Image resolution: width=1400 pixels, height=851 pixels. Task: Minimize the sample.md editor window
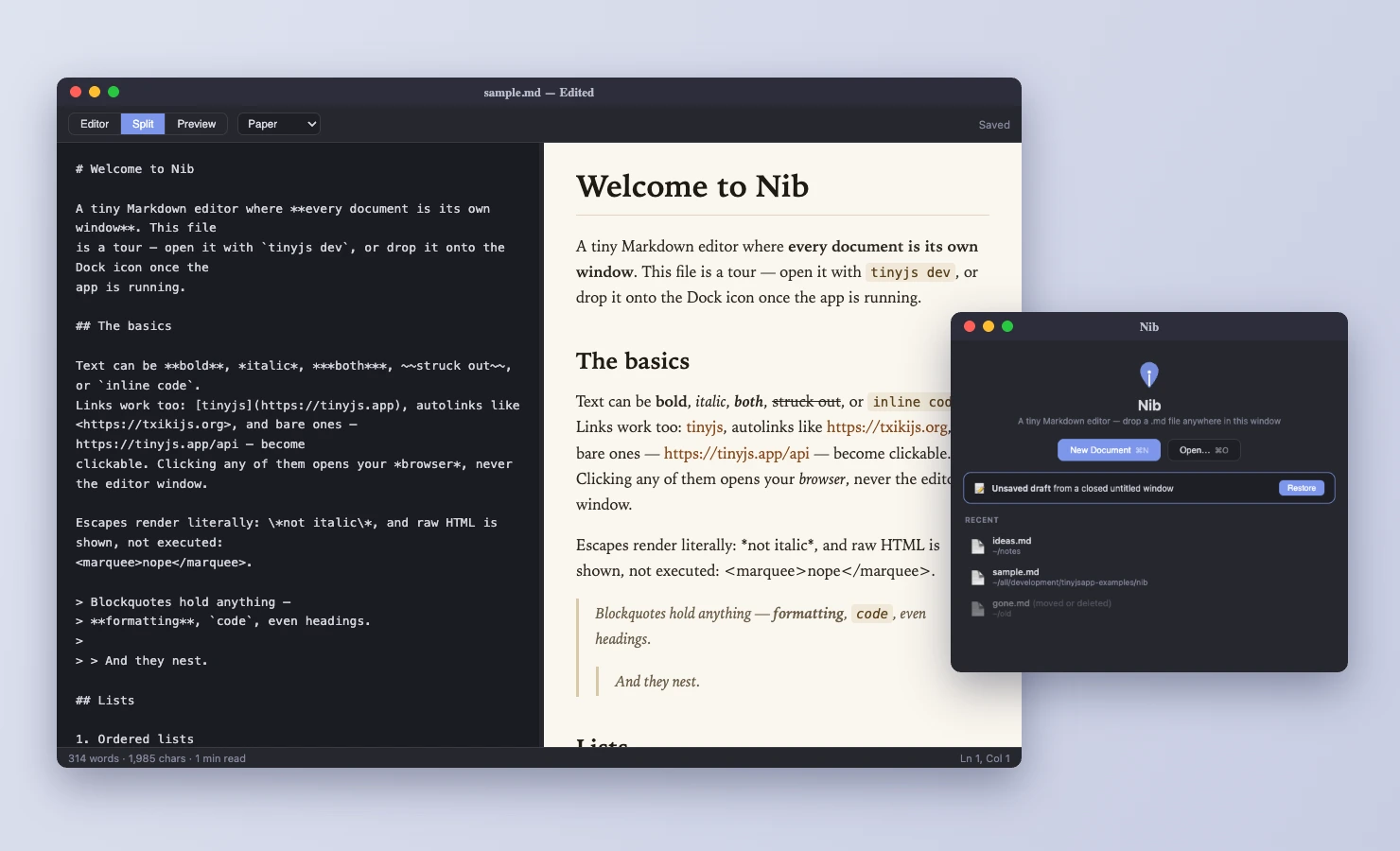[95, 92]
